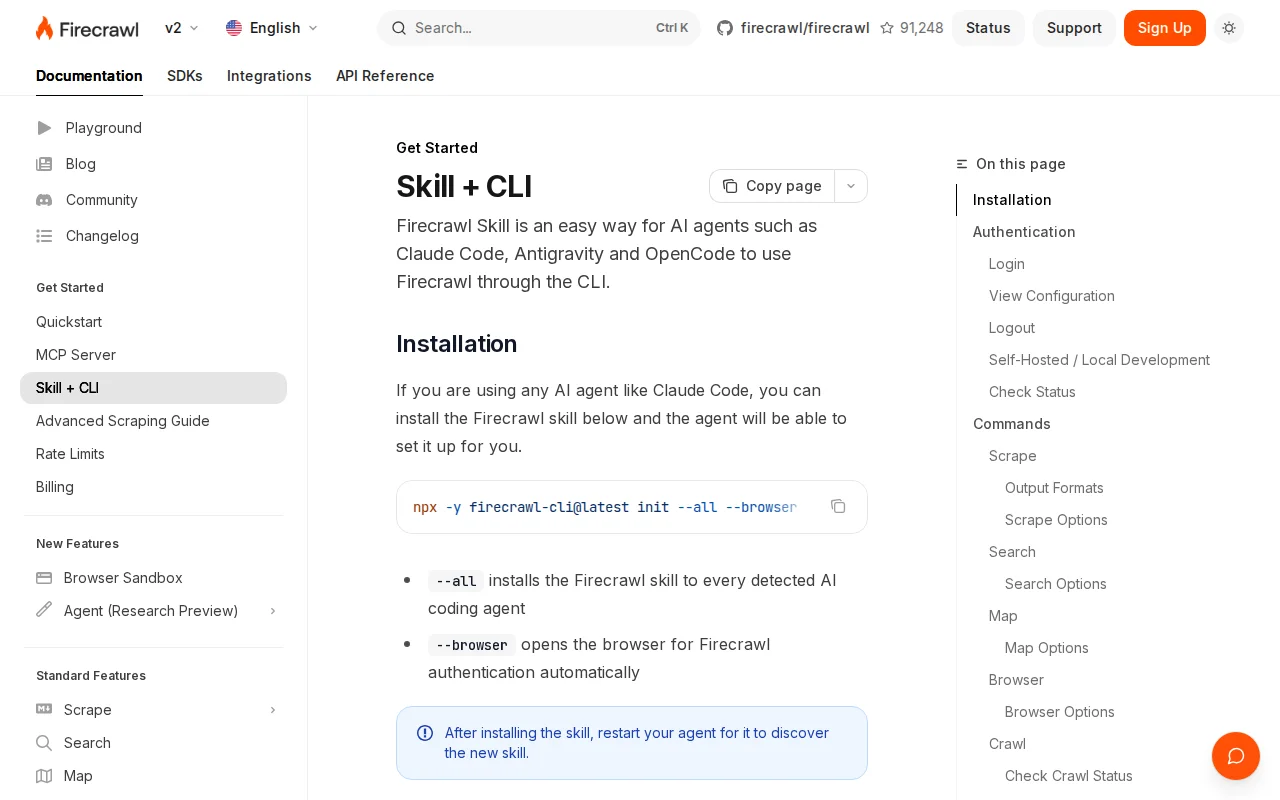This screenshot has width=1280, height=800.
Task: Click the info icon in callout
Action: [425, 733]
